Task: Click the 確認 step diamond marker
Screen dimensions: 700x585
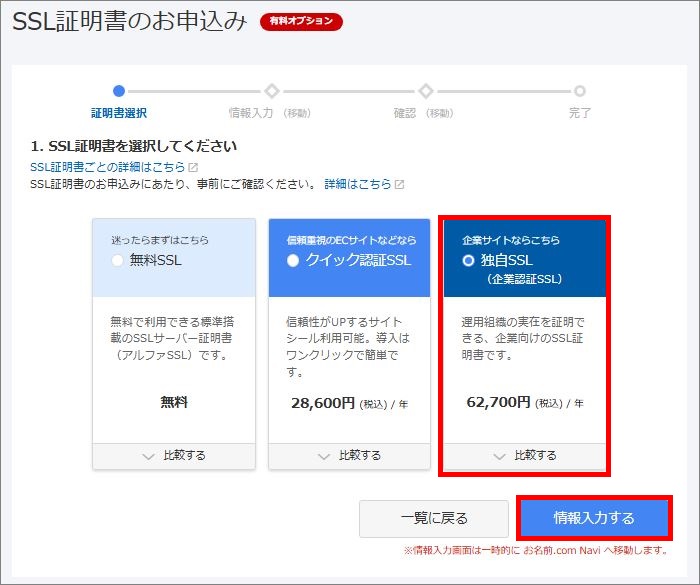Action: (426, 91)
